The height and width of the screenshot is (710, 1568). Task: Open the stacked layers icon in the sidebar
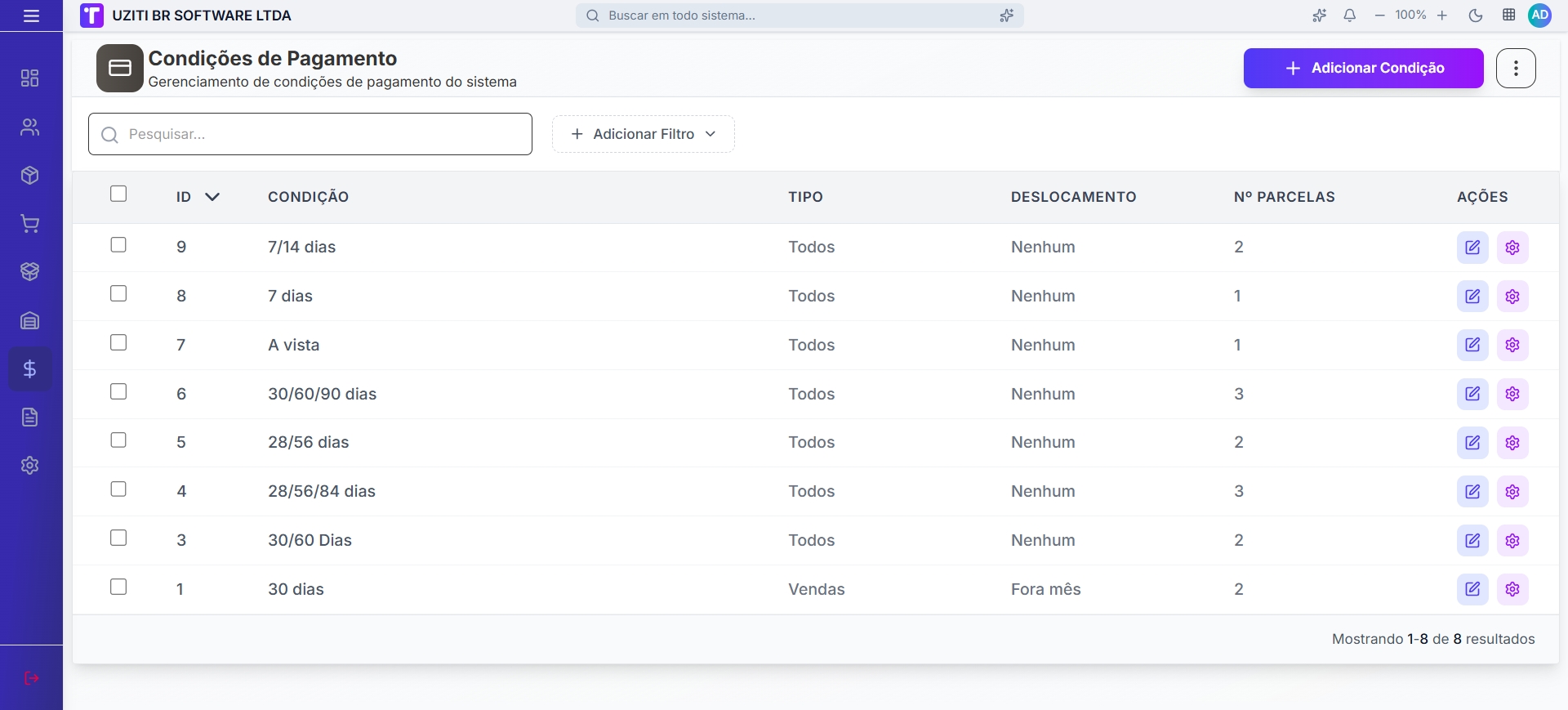[30, 272]
